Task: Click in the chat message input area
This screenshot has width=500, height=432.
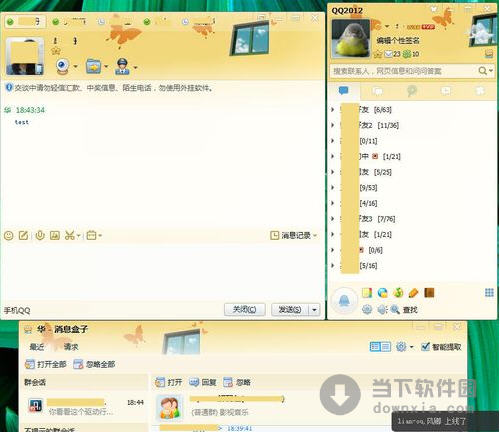Action: [x=162, y=272]
